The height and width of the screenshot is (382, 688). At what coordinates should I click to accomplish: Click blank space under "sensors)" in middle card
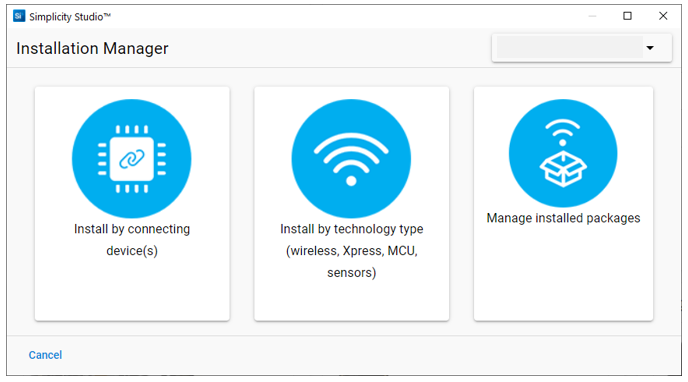[x=351, y=300]
